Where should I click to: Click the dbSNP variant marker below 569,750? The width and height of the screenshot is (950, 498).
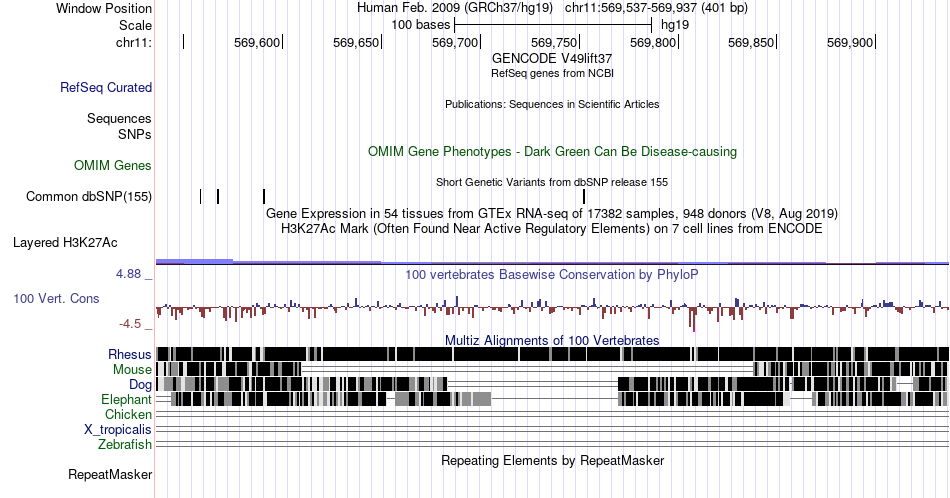[584, 196]
